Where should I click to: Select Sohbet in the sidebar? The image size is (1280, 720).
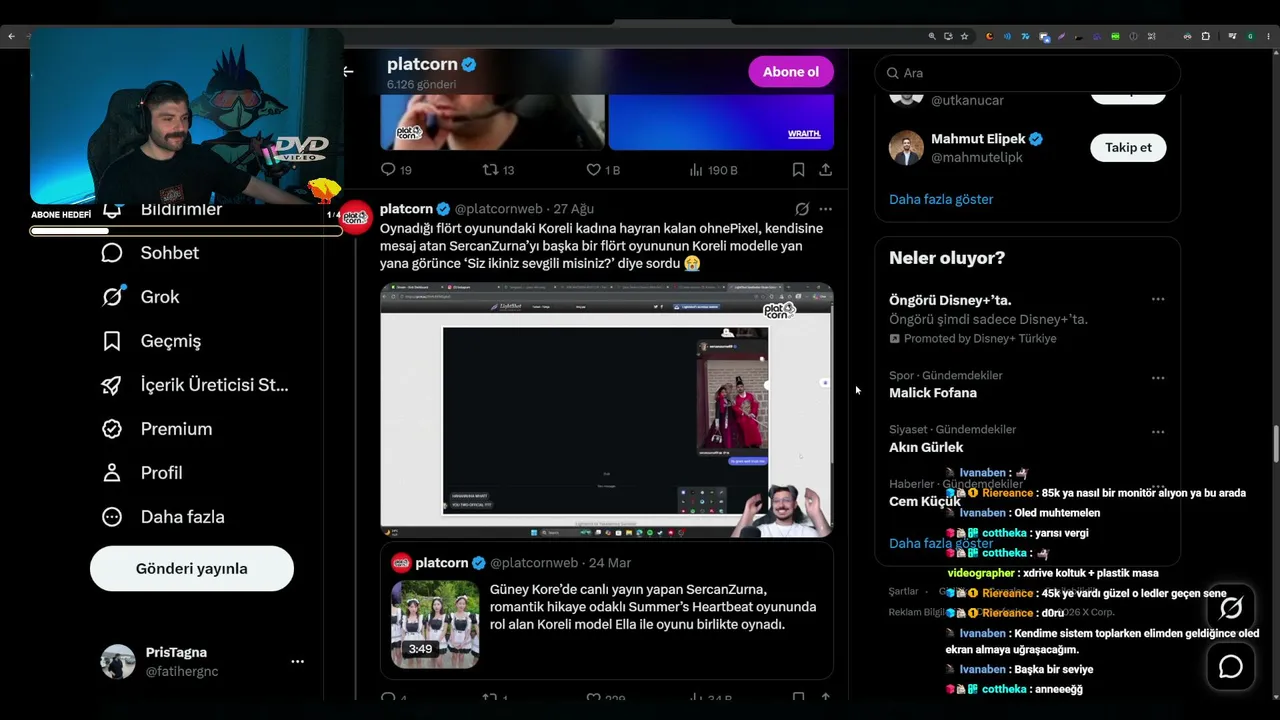(170, 253)
